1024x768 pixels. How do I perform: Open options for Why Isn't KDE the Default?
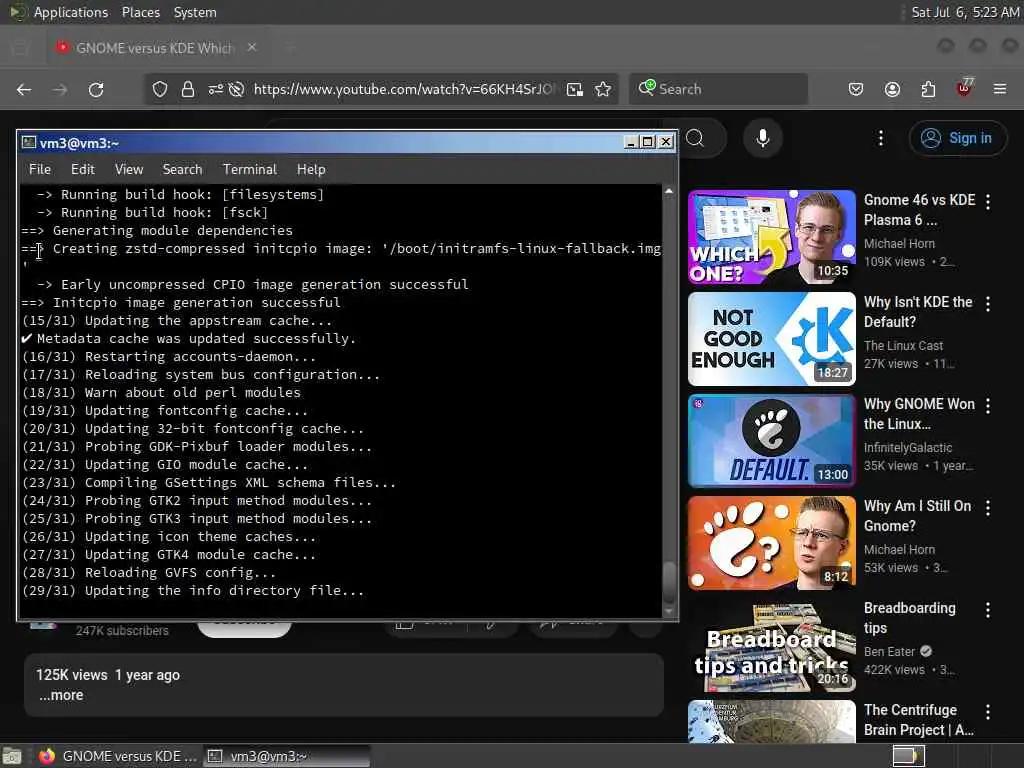[x=988, y=304]
